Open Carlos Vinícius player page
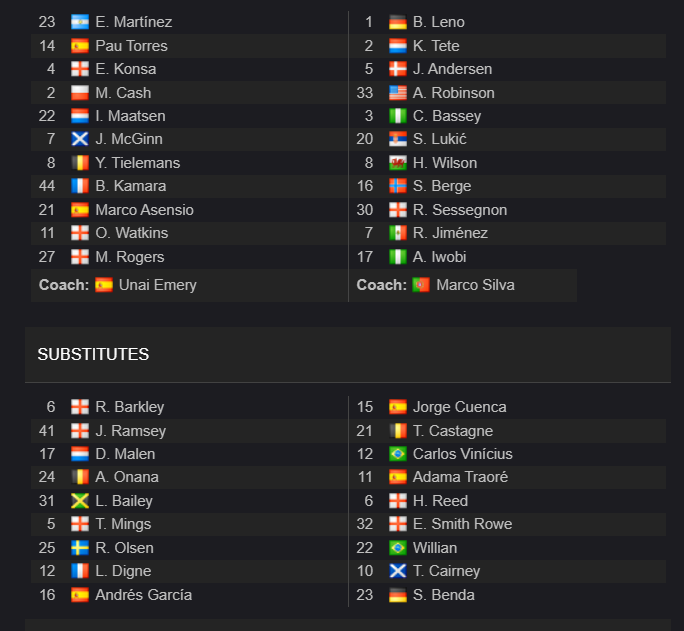The image size is (684, 631). tap(462, 454)
